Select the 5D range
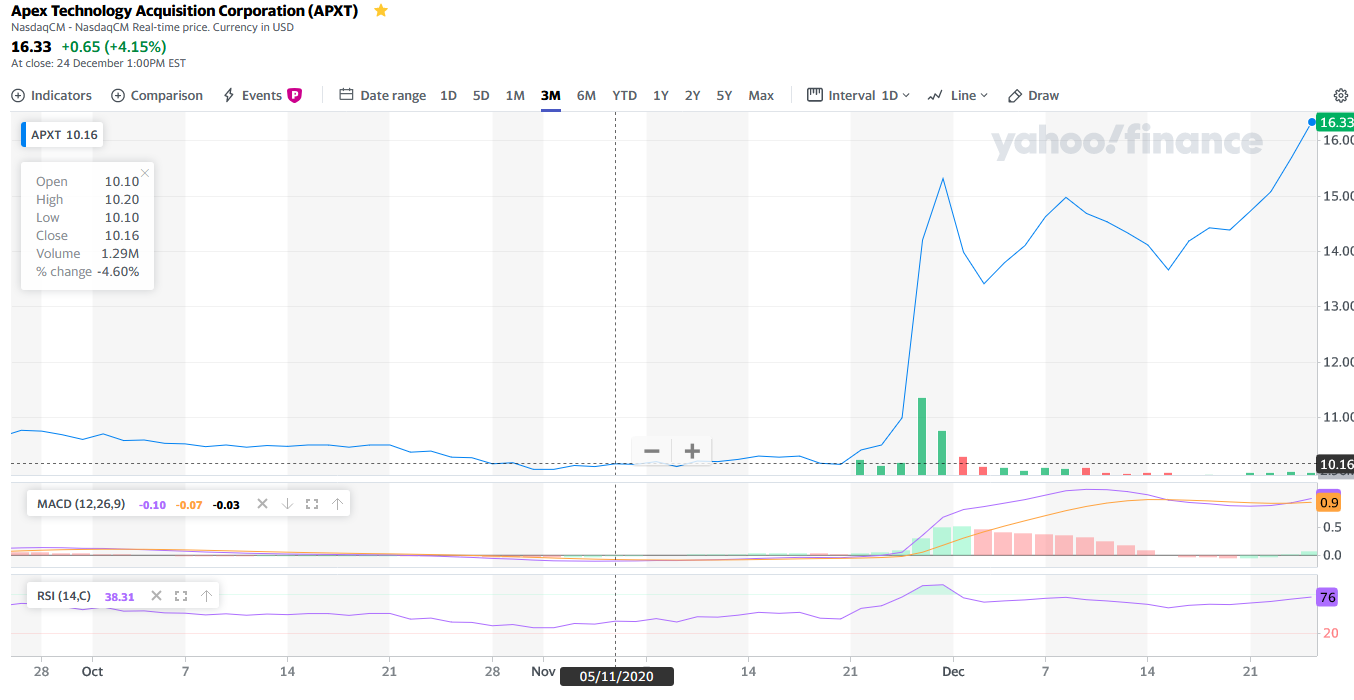1354x700 pixels. (x=481, y=96)
